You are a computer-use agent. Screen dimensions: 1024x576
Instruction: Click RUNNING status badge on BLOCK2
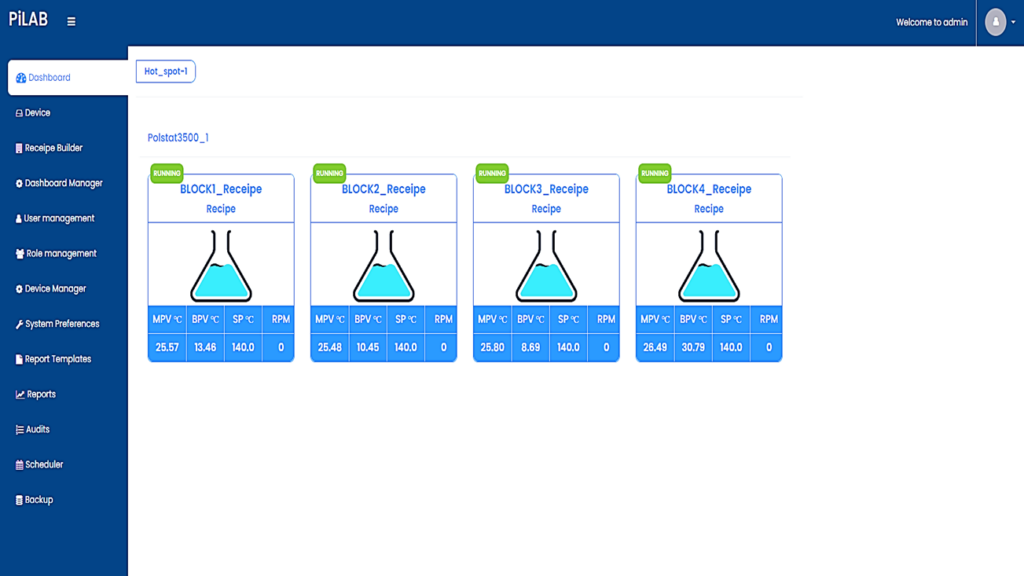(x=329, y=173)
